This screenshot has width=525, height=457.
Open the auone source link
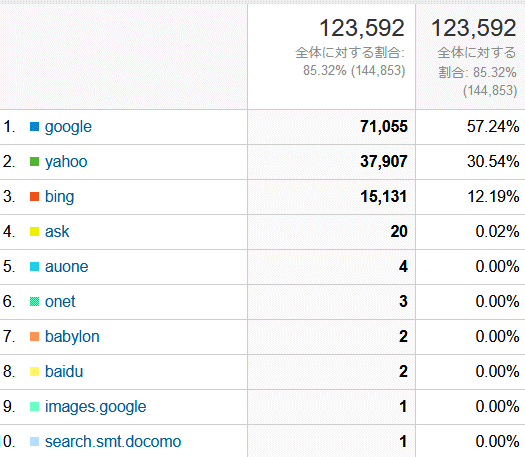tap(66, 266)
